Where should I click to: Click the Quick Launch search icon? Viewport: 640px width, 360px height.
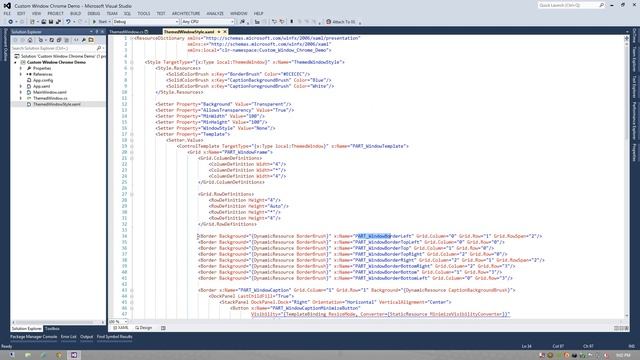(601, 5)
